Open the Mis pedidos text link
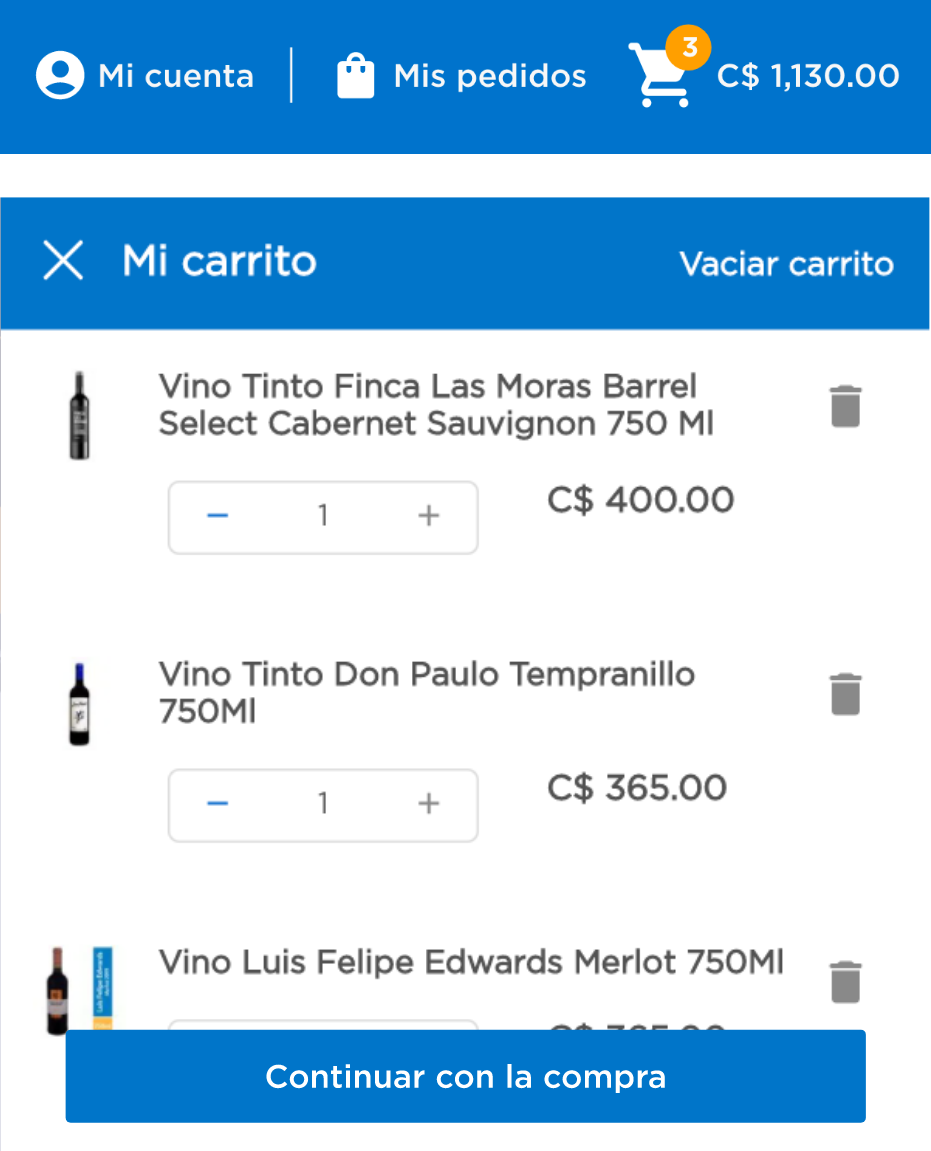This screenshot has width=931, height=1151. pos(490,76)
